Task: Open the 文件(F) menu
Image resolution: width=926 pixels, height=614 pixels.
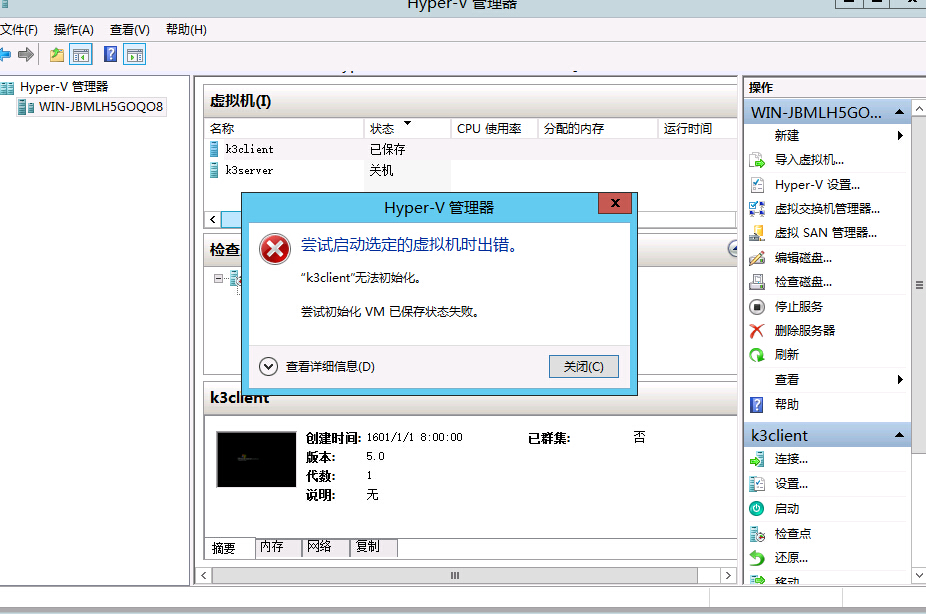Action: [x=19, y=30]
